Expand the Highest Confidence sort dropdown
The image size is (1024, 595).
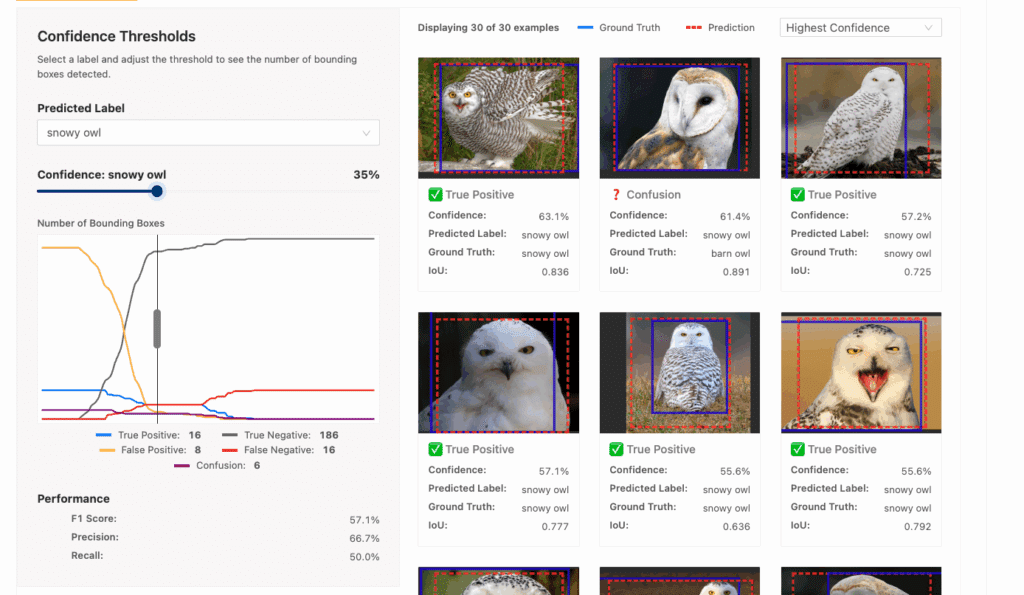pos(861,27)
